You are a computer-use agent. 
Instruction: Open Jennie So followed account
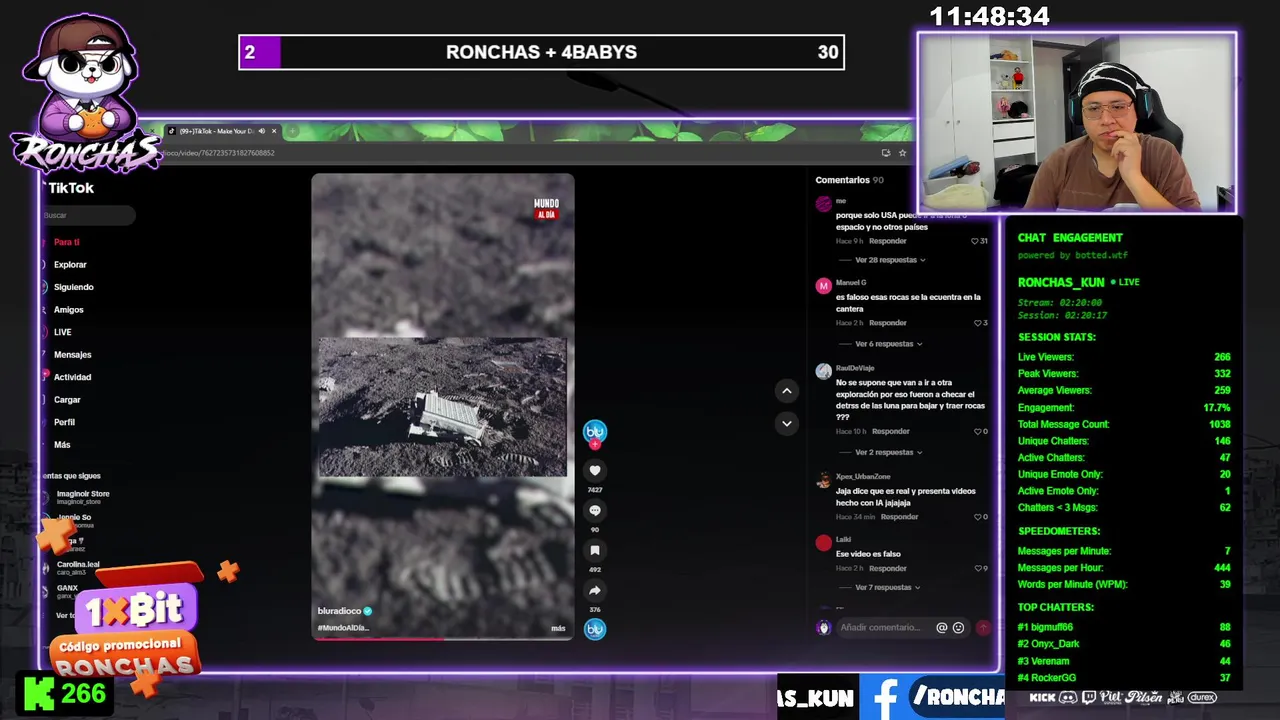point(72,520)
